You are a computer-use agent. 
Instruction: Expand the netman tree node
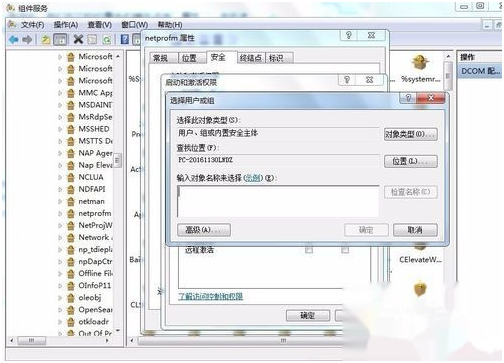[60, 201]
